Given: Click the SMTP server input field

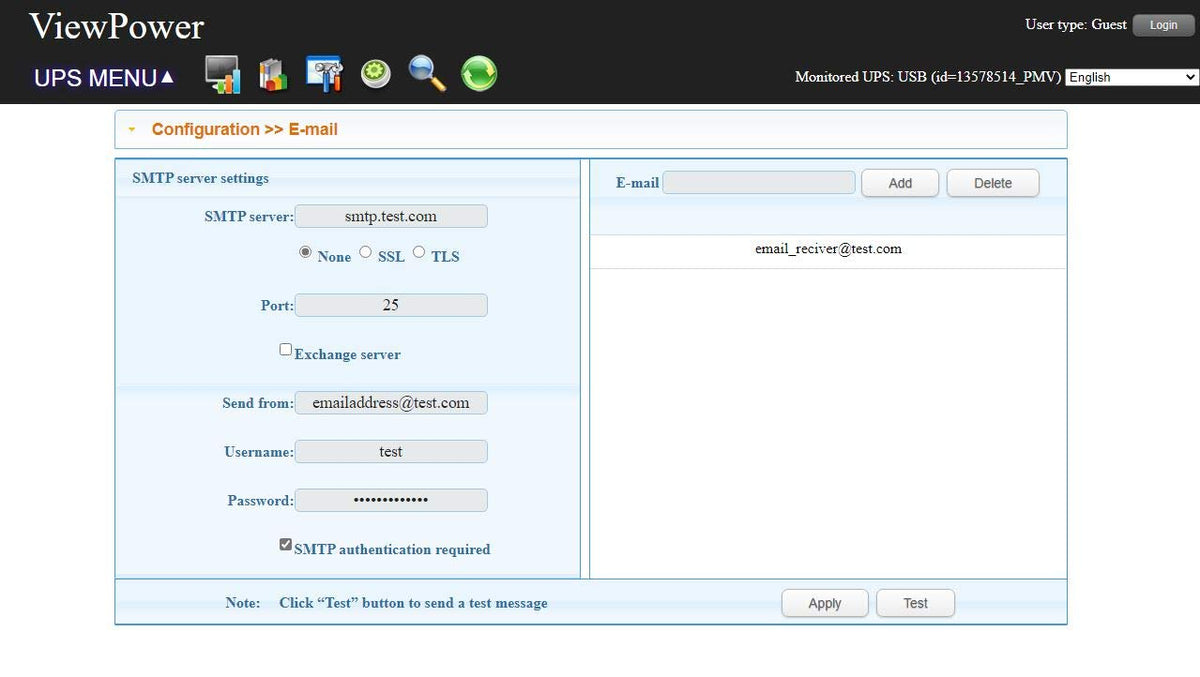Looking at the screenshot, I should pyautogui.click(x=391, y=216).
